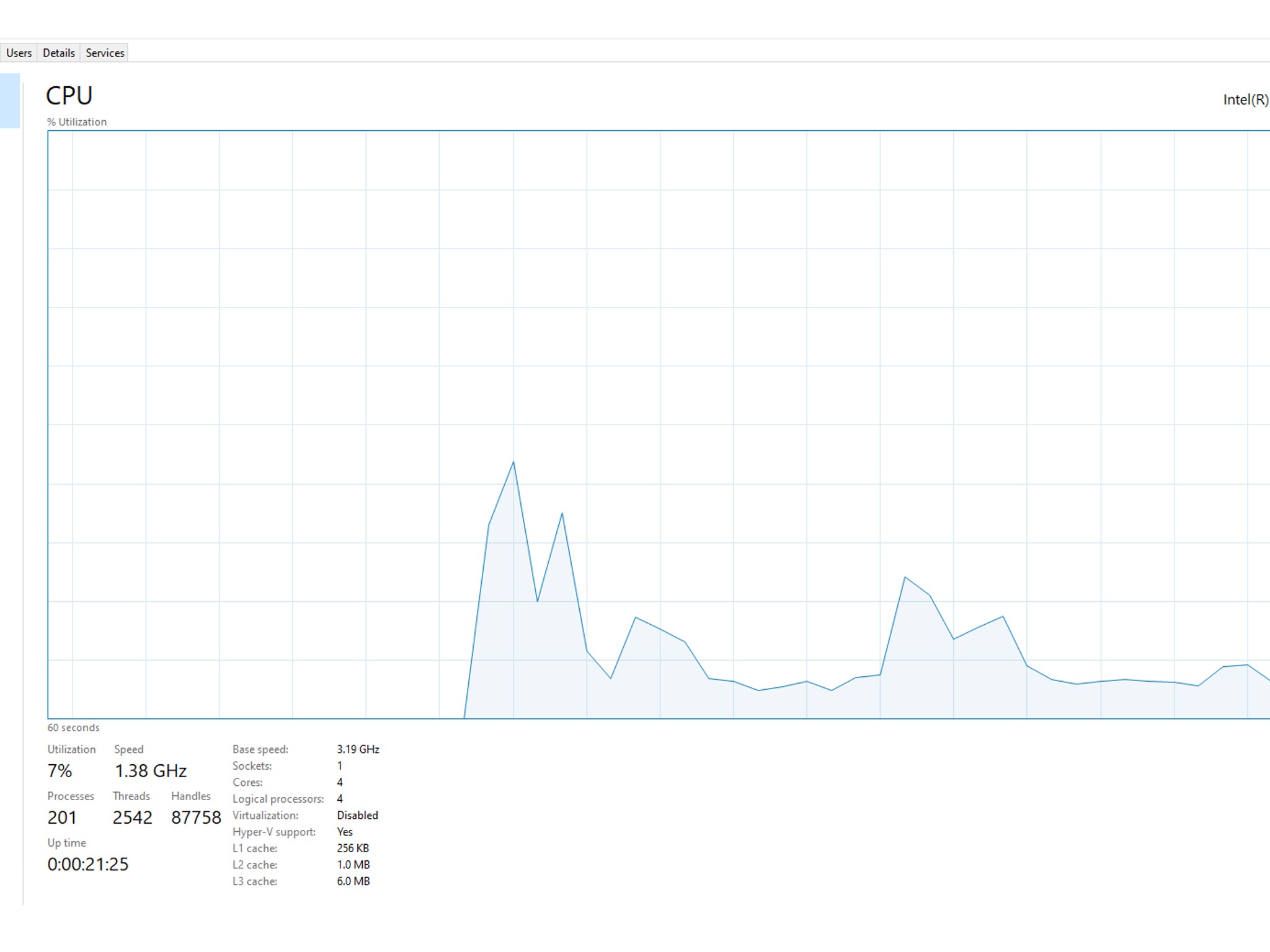The width and height of the screenshot is (1270, 952).
Task: Click the up time value 0:00:21:25
Action: pos(88,864)
